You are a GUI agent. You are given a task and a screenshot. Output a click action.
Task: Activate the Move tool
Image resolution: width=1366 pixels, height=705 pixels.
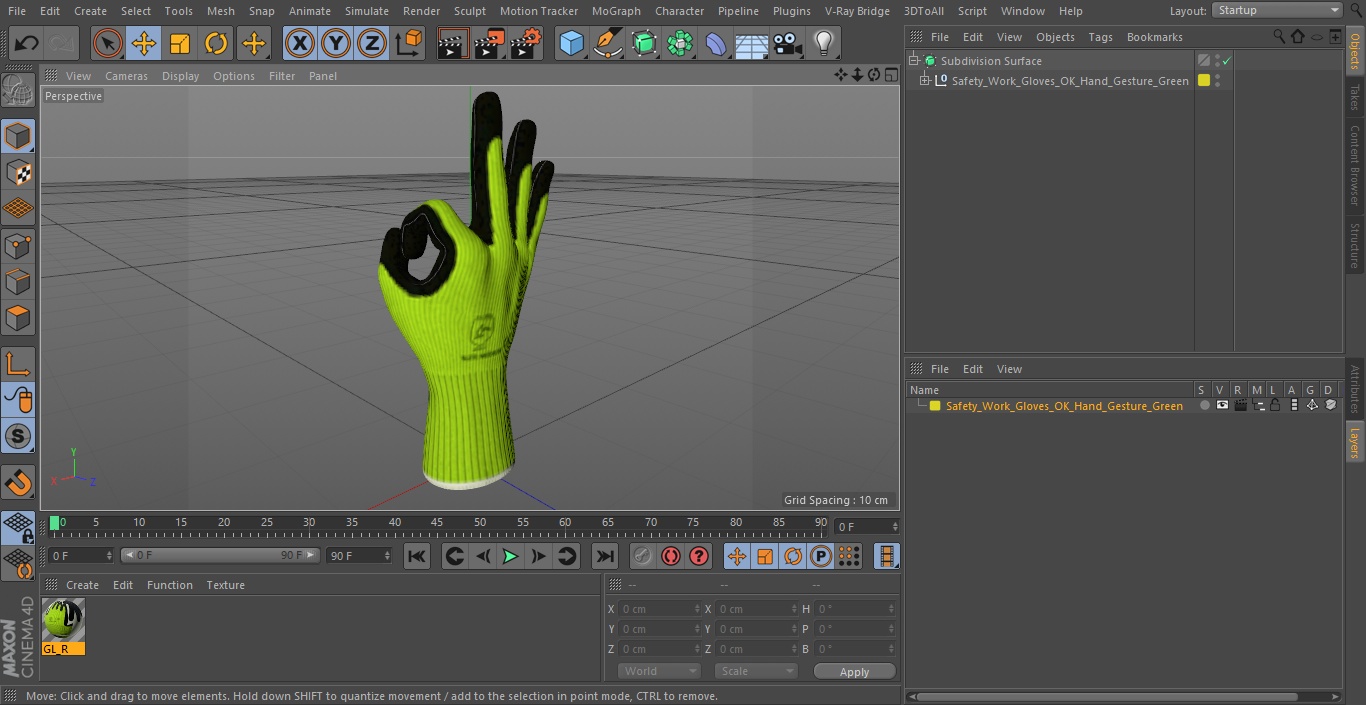click(144, 43)
